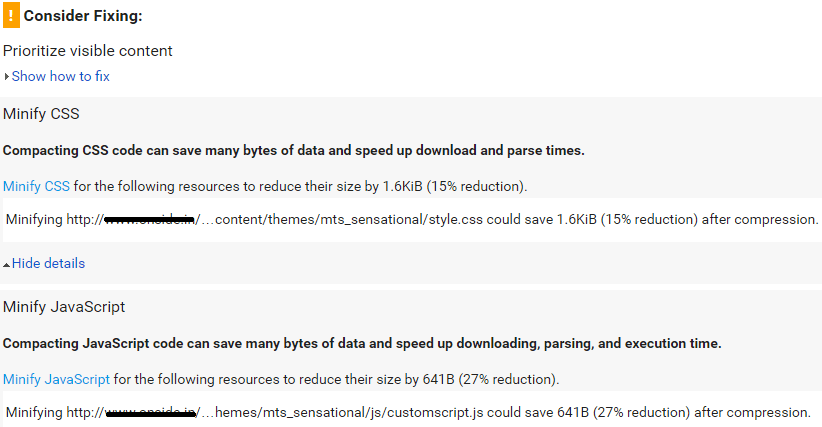Click the orange exclamation warning icon
The width and height of the screenshot is (822, 427).
(x=11, y=15)
